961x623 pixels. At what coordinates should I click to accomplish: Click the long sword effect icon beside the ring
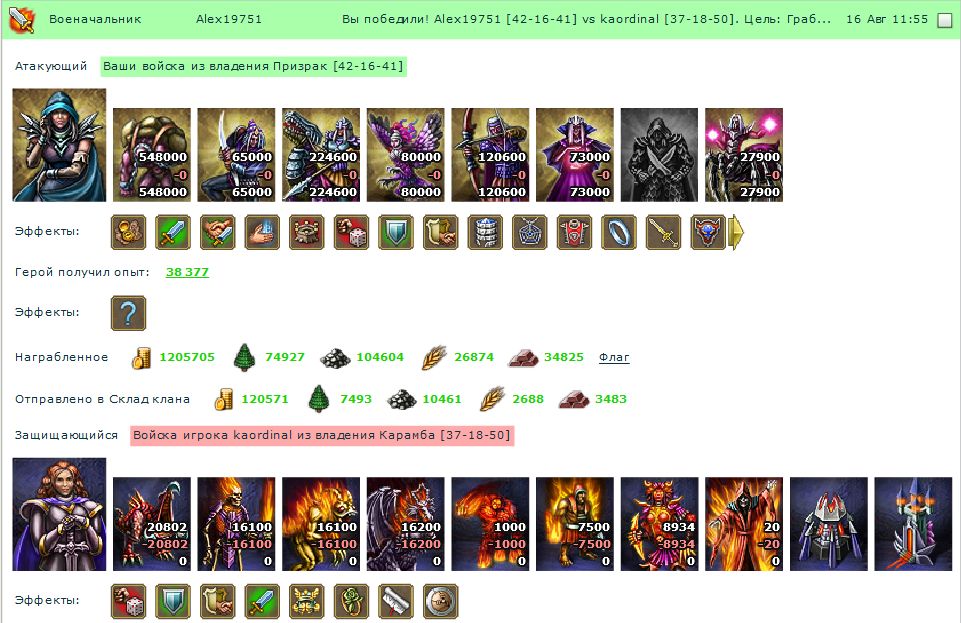click(x=663, y=232)
